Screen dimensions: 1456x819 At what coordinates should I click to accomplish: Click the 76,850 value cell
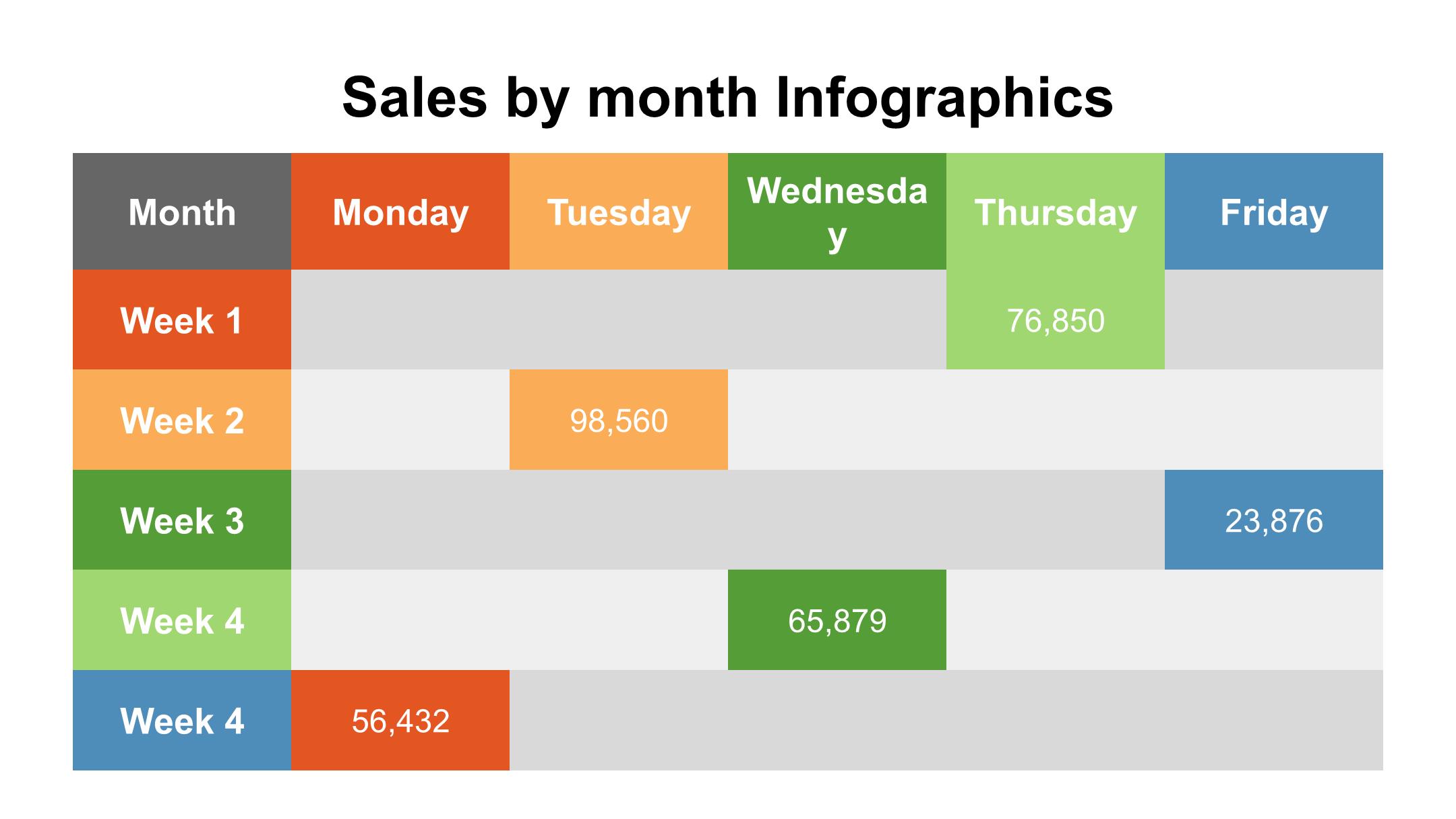(1056, 320)
